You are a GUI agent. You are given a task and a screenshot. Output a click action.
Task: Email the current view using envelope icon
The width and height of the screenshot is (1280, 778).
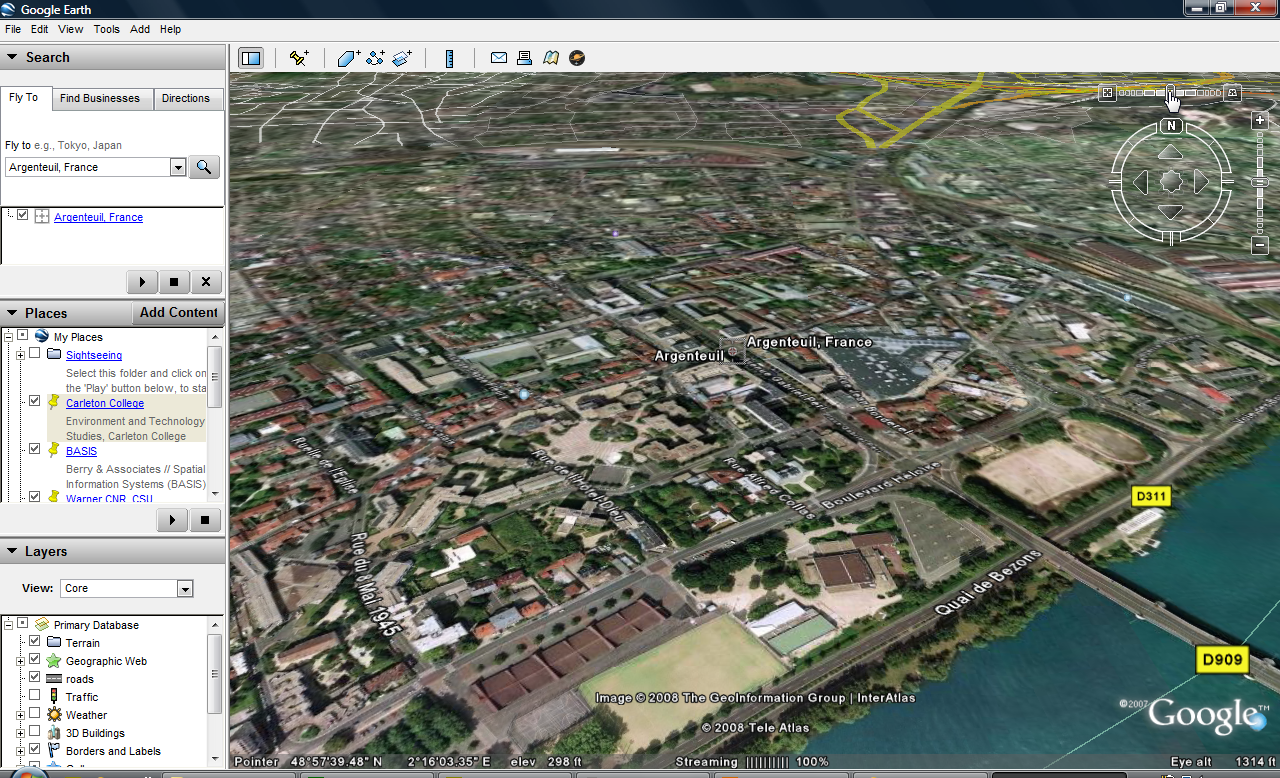[x=498, y=58]
